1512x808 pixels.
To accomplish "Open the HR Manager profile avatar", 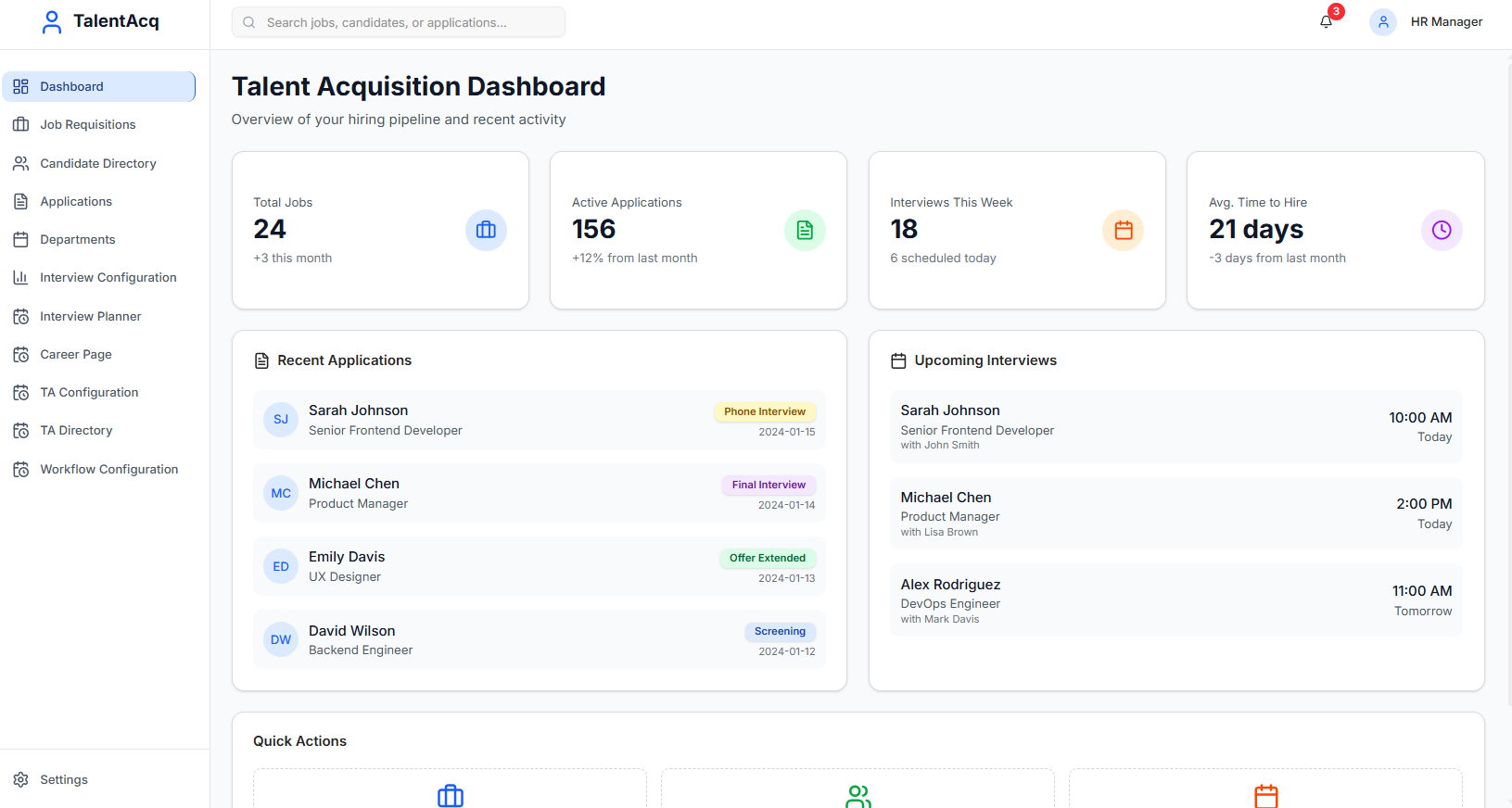I will pyautogui.click(x=1382, y=22).
